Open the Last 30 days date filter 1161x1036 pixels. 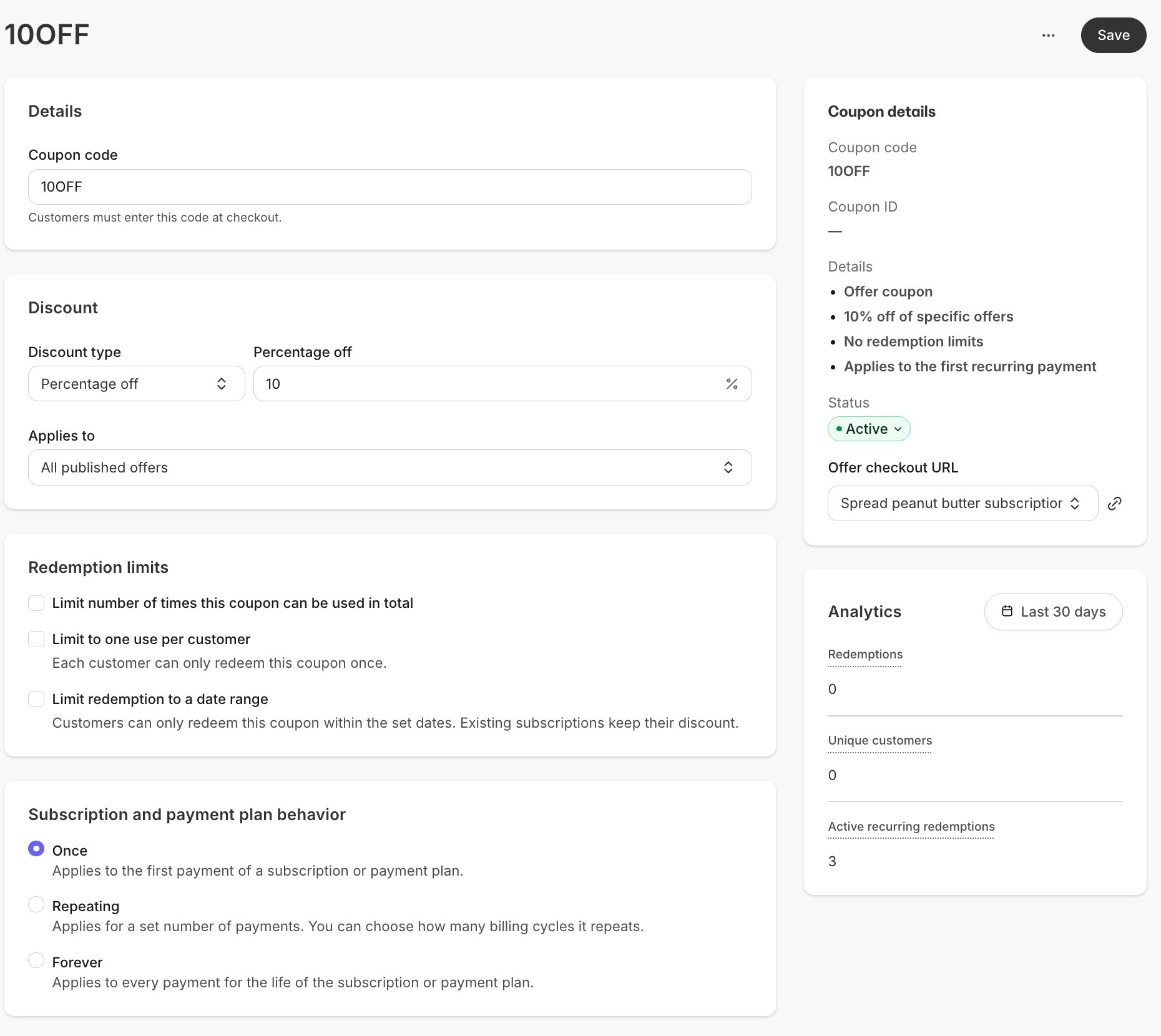(x=1054, y=612)
